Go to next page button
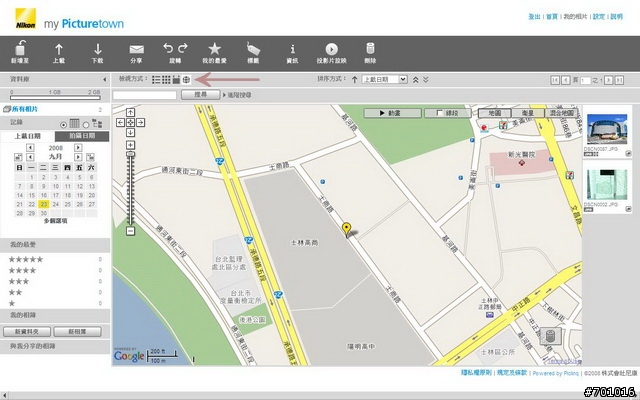 point(609,80)
